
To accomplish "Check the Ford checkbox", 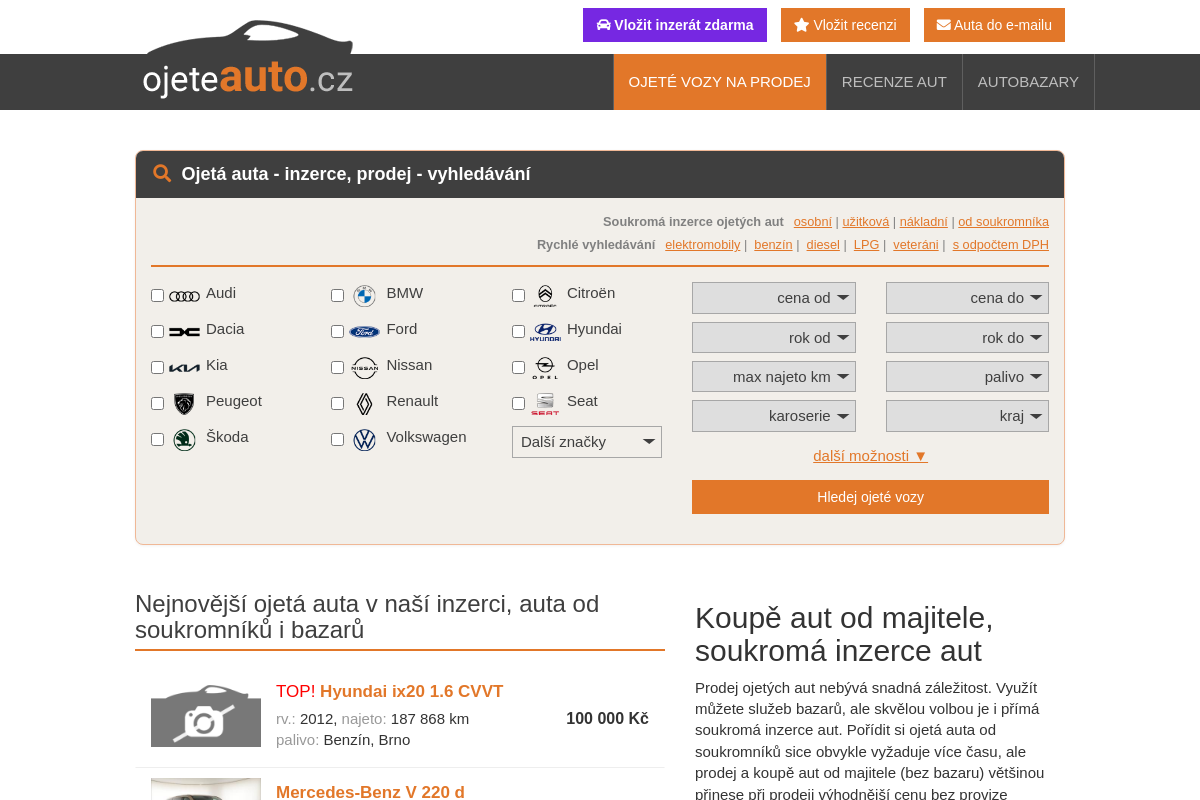I will pos(337,331).
